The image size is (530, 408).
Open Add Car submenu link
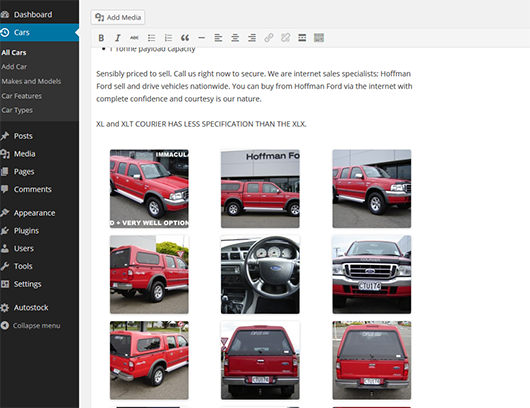(x=14, y=67)
